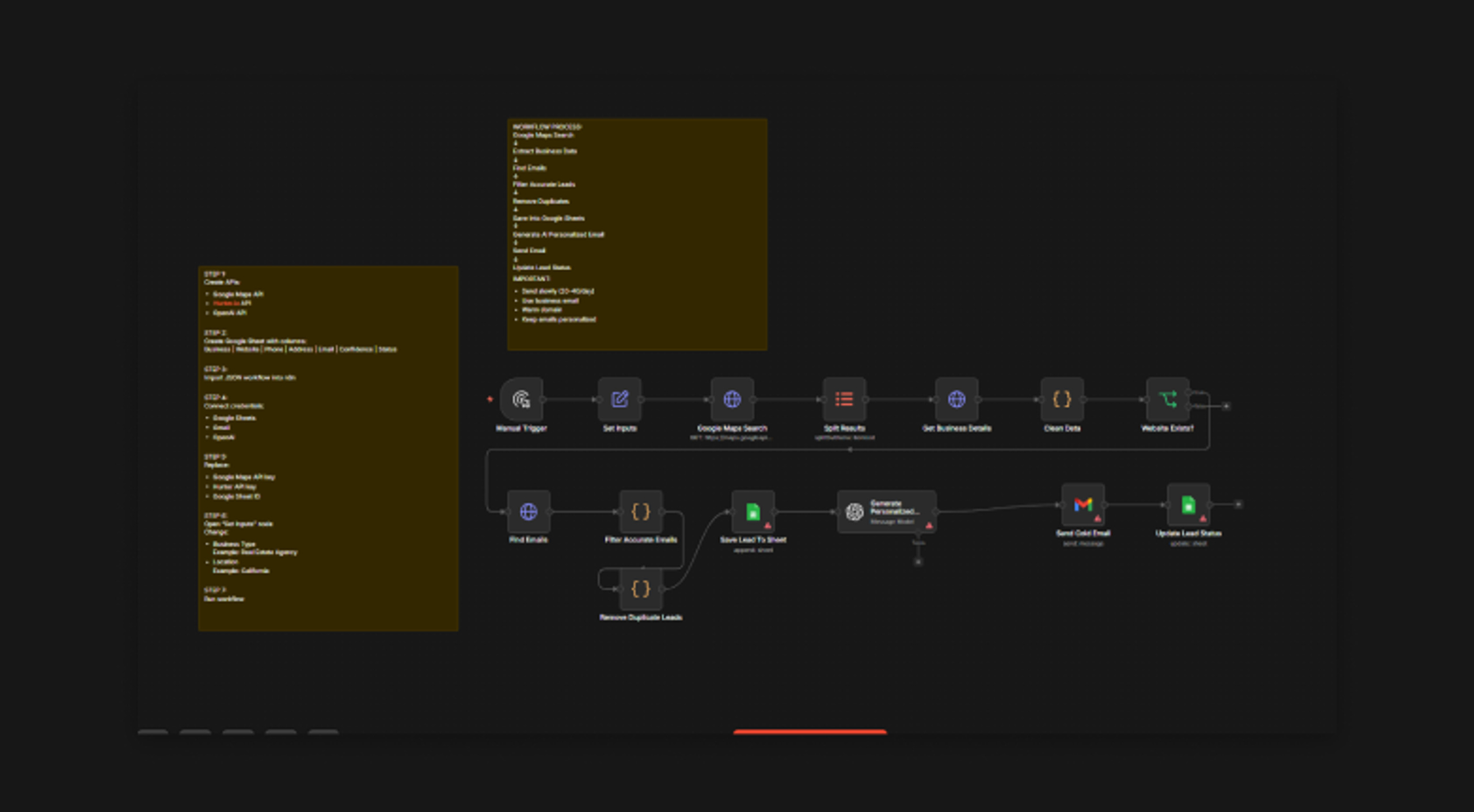Click 'Warm domain' bullet under IMPORTANT
Screen dimensions: 1474x812
click(x=541, y=310)
